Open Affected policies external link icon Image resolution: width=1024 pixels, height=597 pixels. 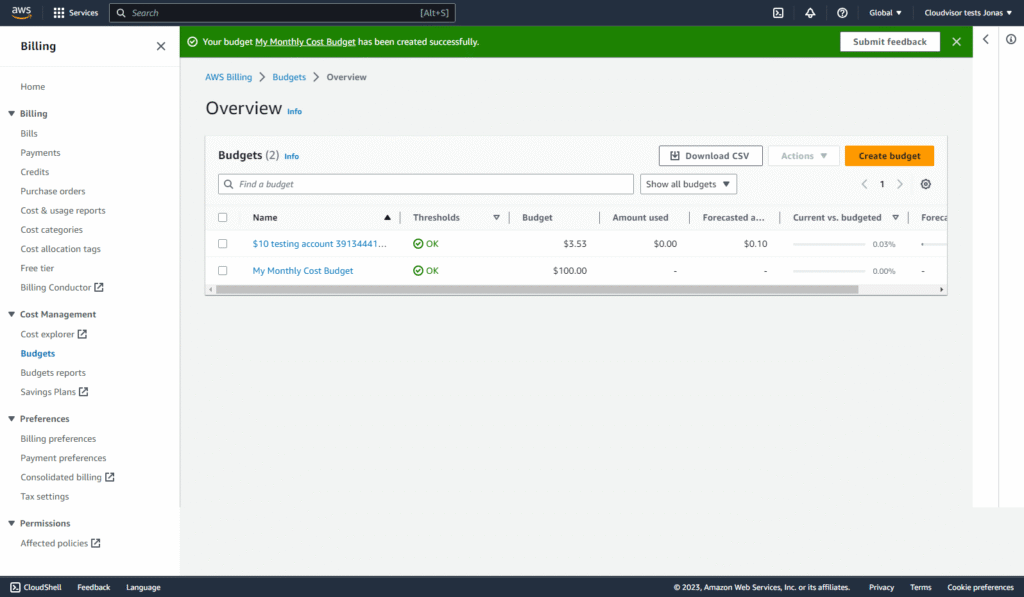coord(95,543)
